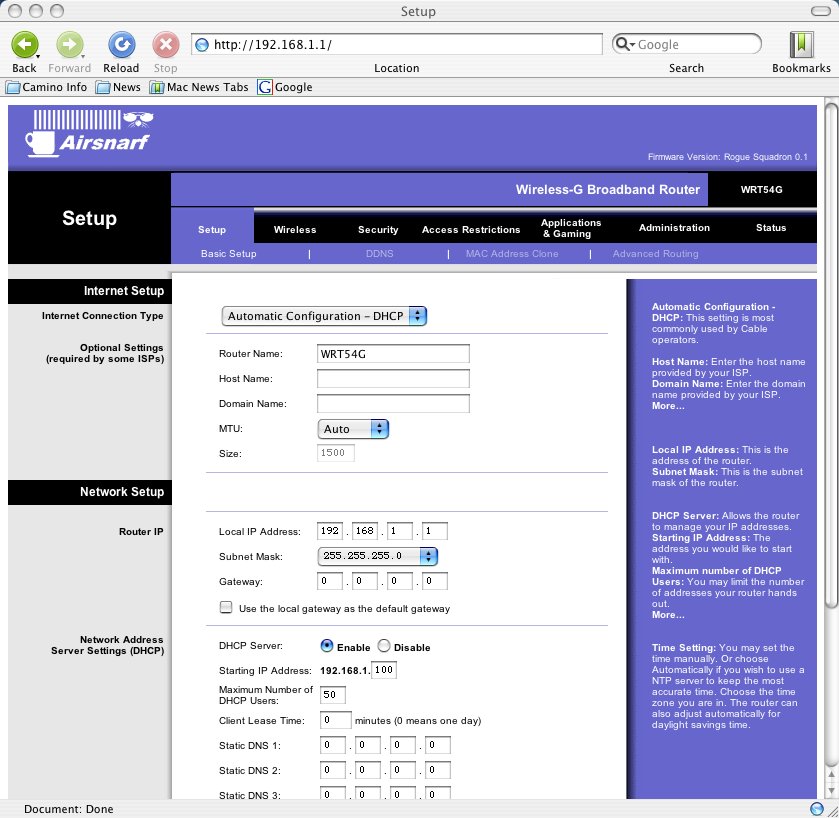Switch to the Wireless tab
Viewport: 839px width, 818px height.
coord(295,229)
